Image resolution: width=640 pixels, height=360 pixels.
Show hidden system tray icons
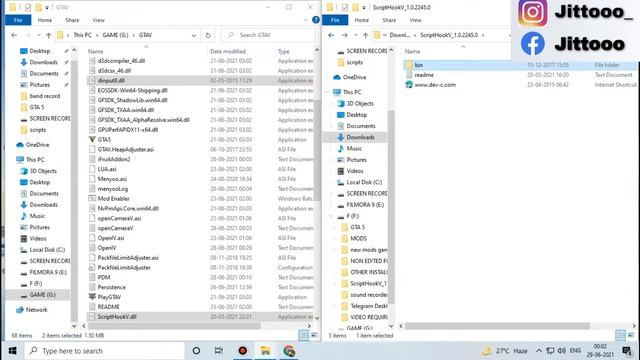(539, 351)
